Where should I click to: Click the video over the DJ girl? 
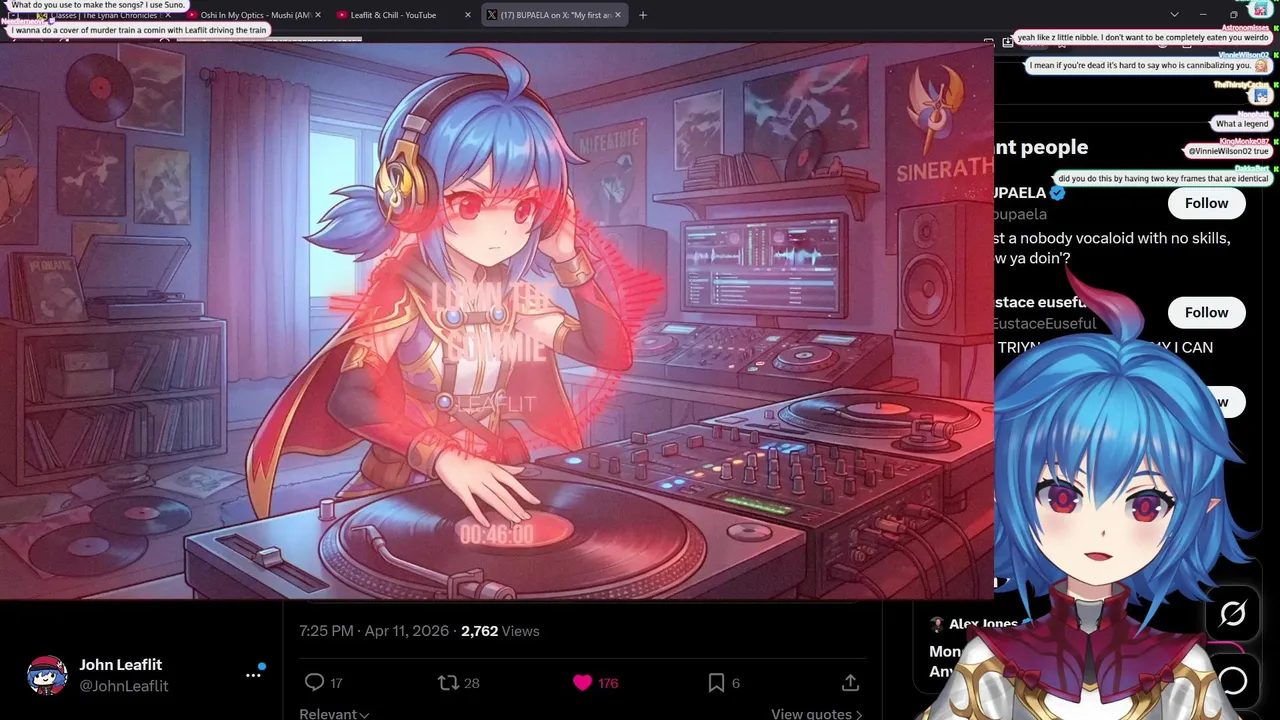[497, 320]
